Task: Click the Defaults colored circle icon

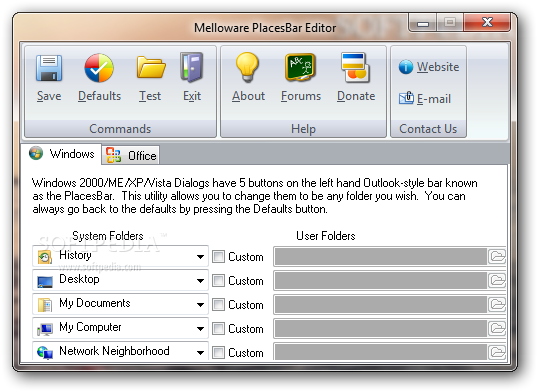Action: tap(99, 68)
